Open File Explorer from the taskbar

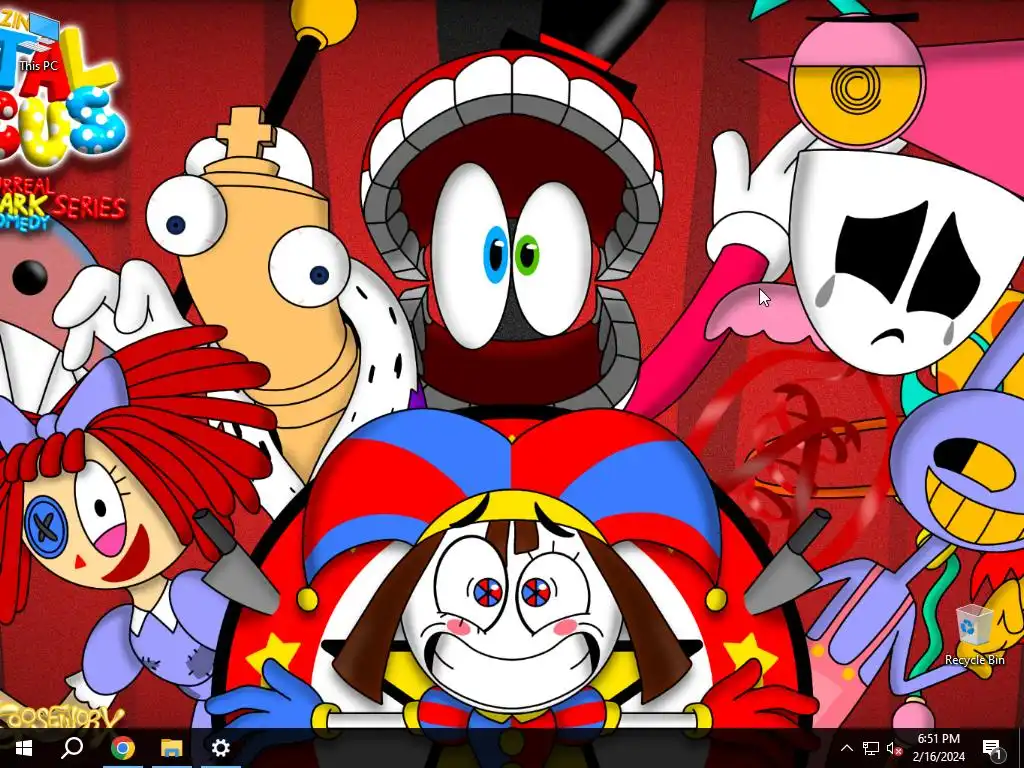[172, 748]
